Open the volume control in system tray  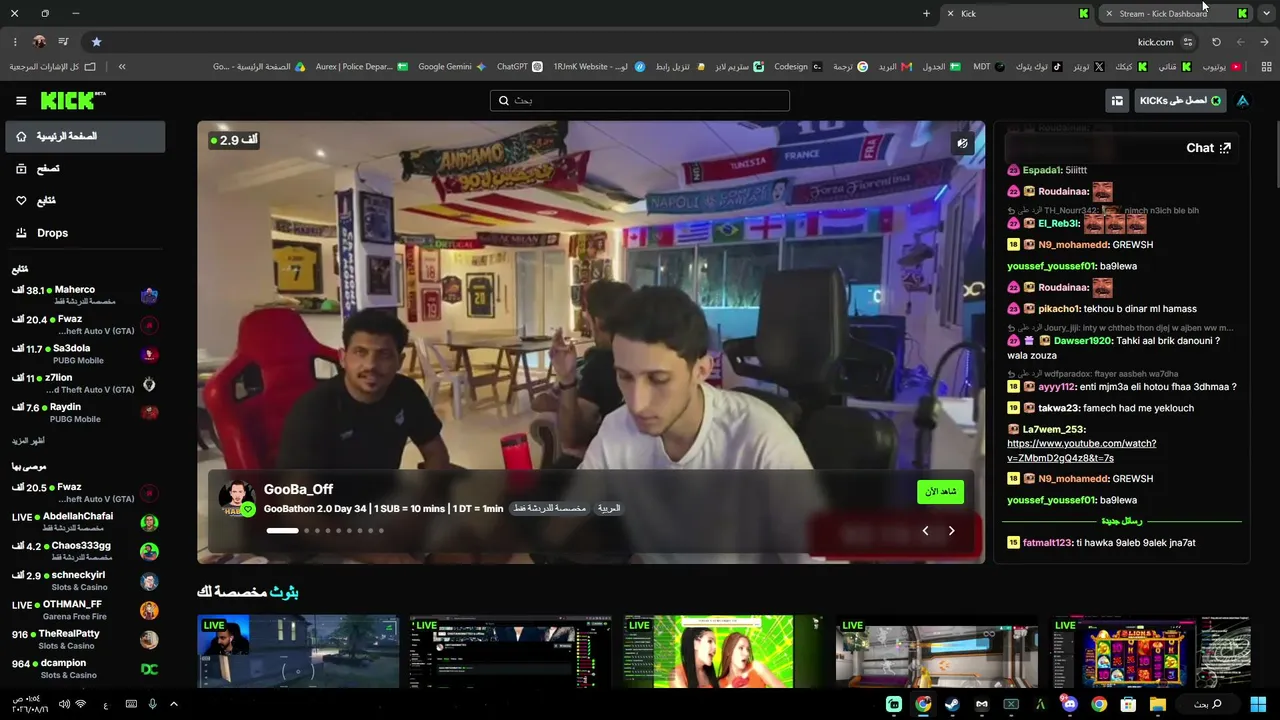click(64, 705)
